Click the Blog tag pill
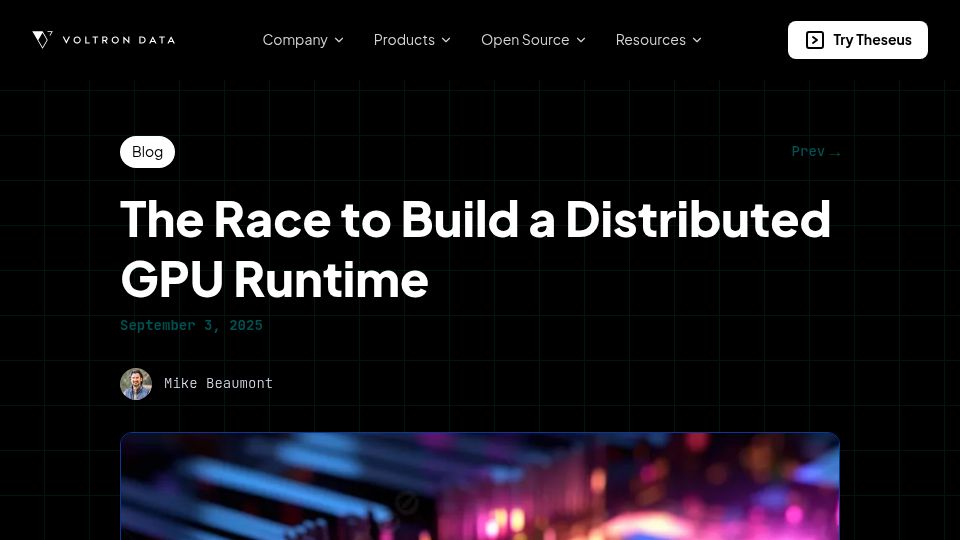 tap(148, 152)
